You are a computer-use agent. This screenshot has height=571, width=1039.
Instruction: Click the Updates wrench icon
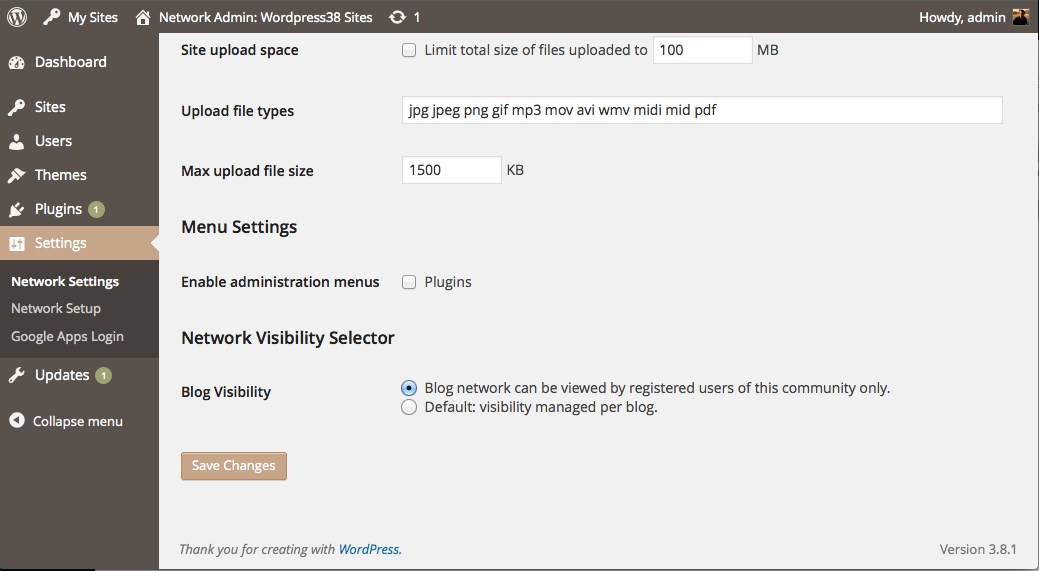pos(17,376)
